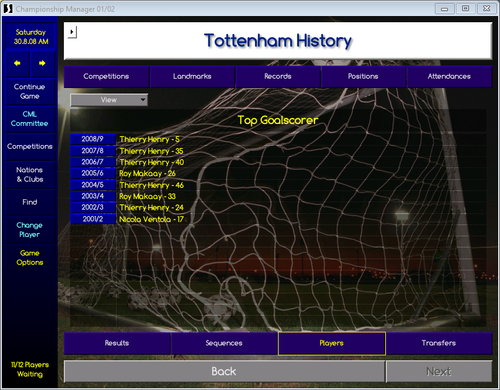Select Change Player
The height and width of the screenshot is (390, 500).
tap(30, 230)
